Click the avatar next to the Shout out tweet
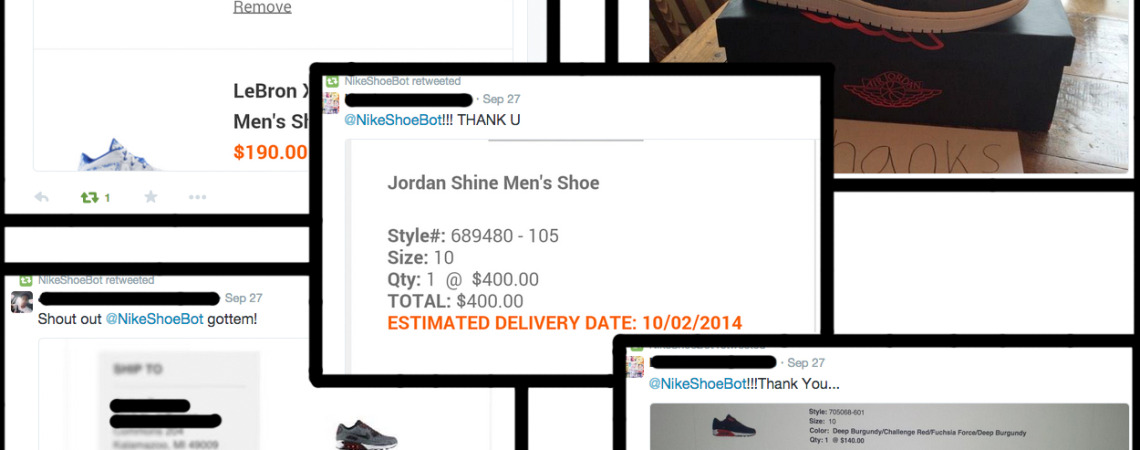 coord(22,302)
